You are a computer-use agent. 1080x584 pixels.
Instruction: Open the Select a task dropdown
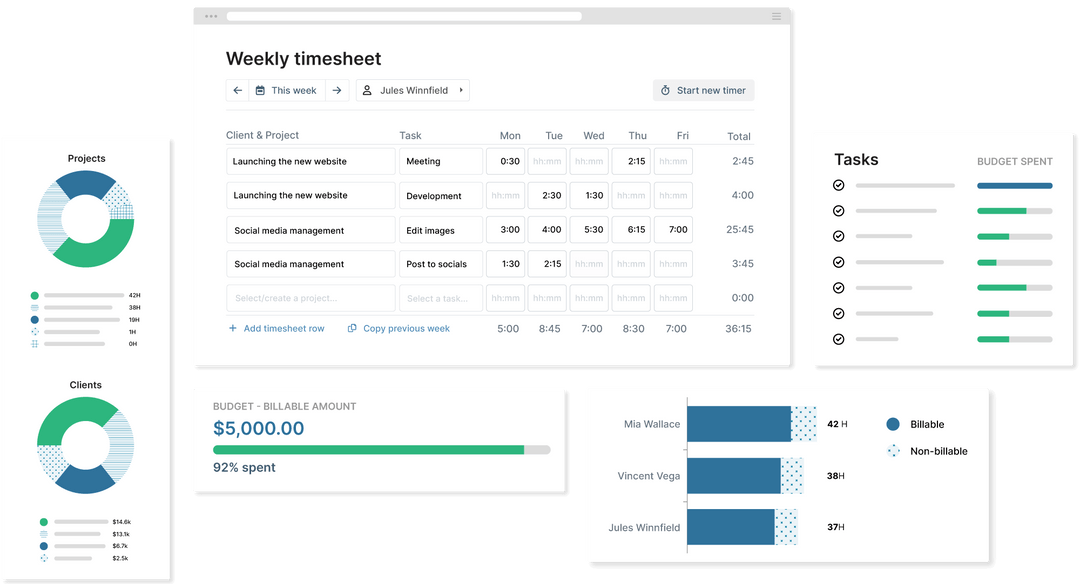(x=440, y=297)
